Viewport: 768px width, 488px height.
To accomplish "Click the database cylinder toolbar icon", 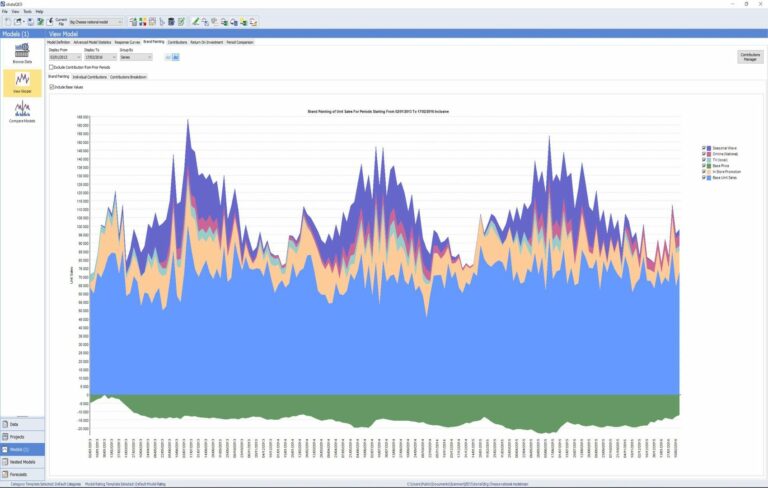I will point(171,22).
